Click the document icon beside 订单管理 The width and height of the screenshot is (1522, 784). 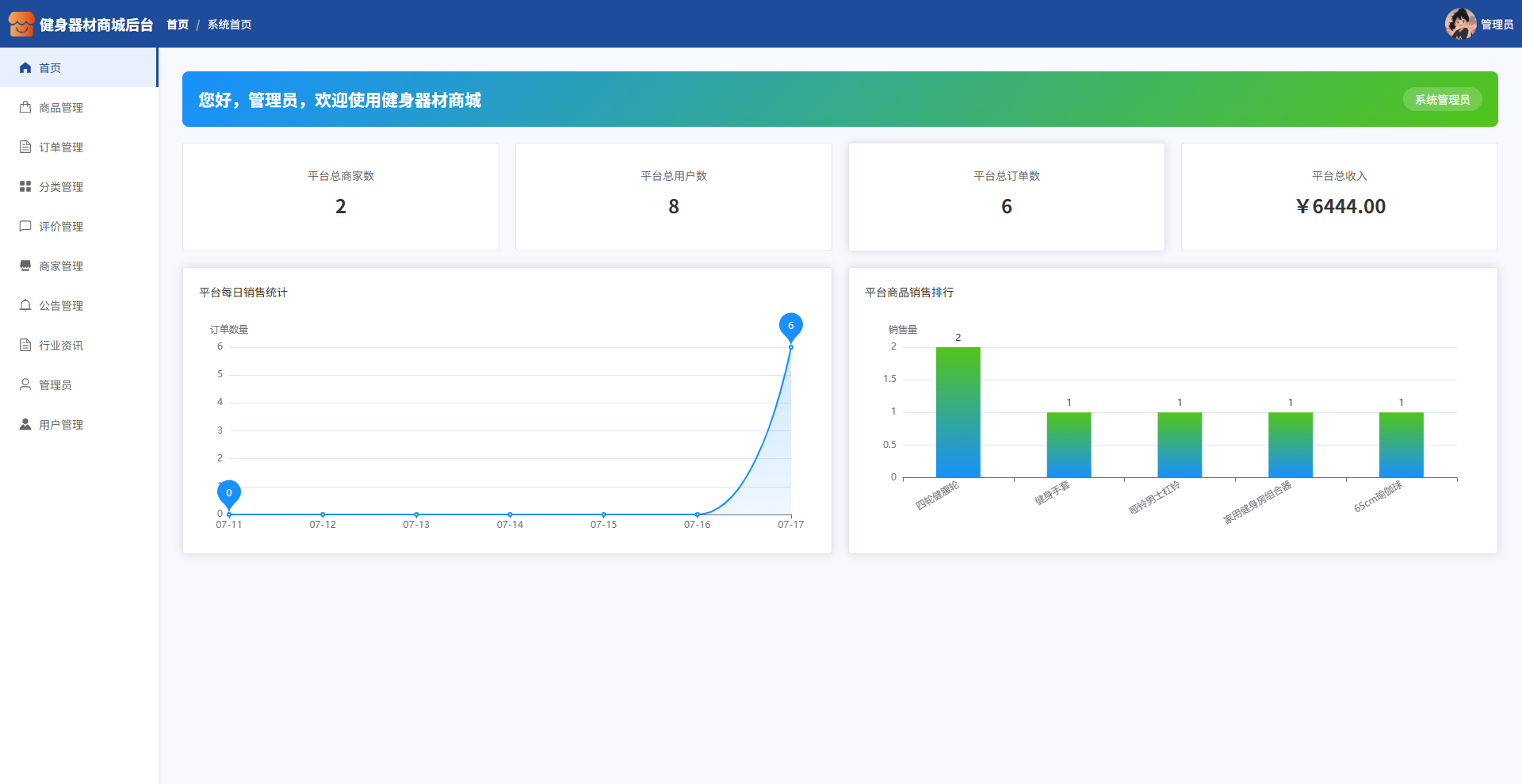coord(25,147)
